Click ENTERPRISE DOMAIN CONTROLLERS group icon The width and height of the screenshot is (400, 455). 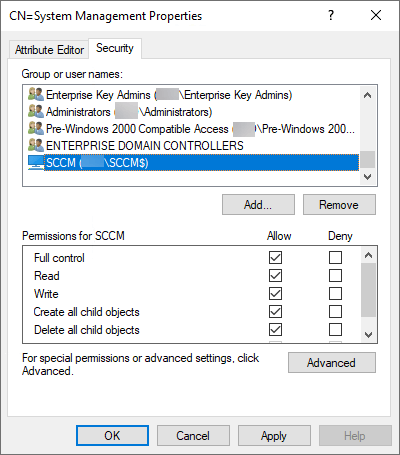[x=36, y=146]
